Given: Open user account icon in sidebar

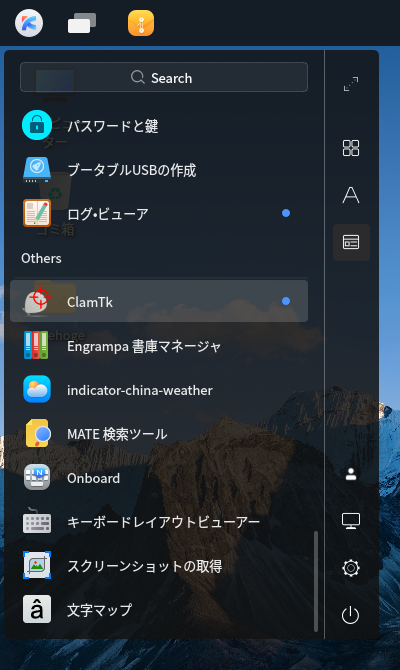Looking at the screenshot, I should coord(351,474).
